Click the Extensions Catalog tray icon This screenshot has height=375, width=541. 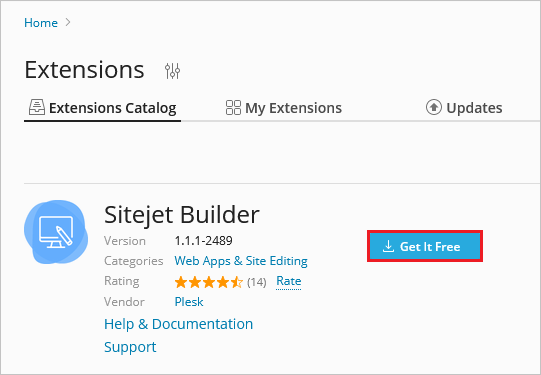click(x=37, y=107)
